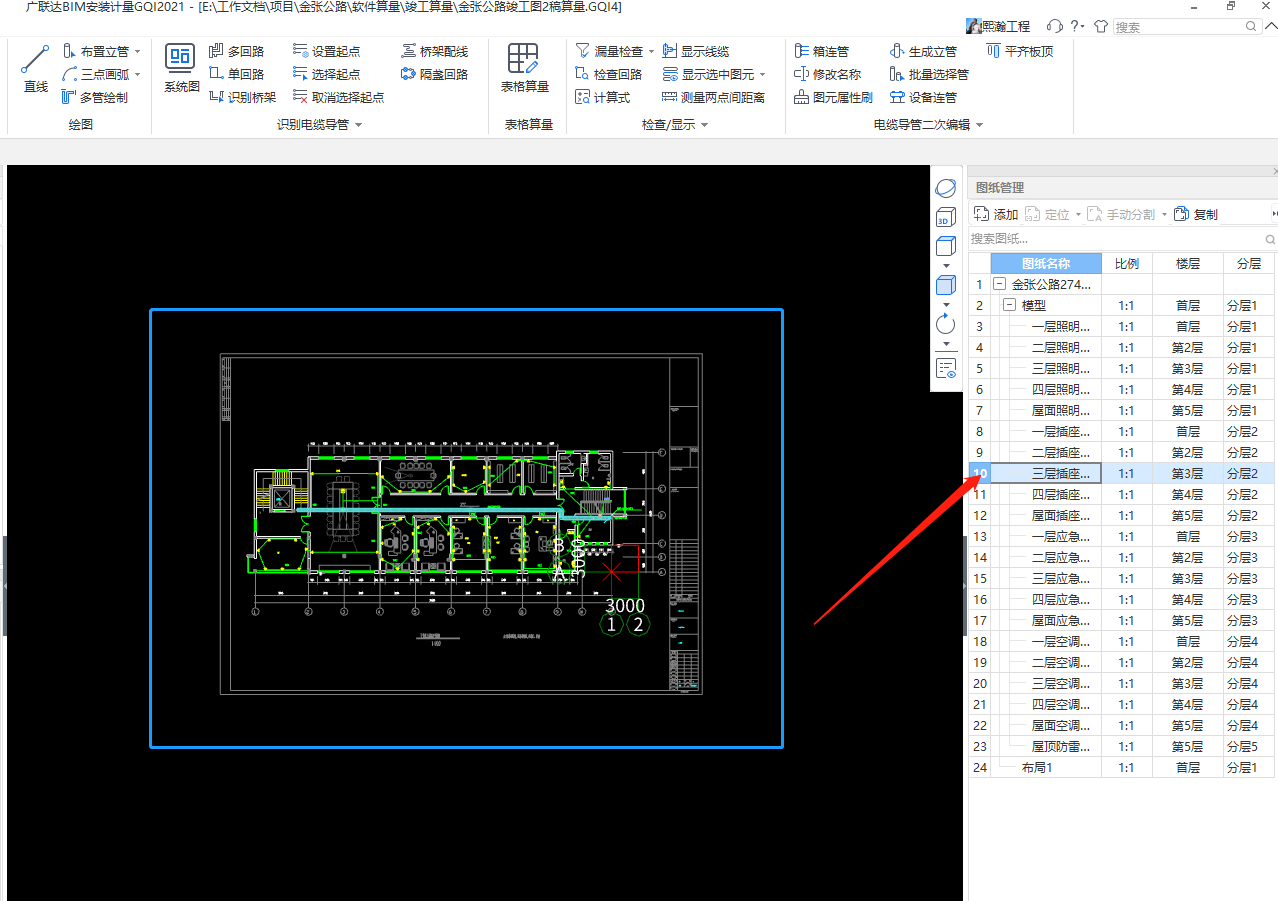Click the 检查回路 check circuit tool
The width and height of the screenshot is (1278, 901).
click(609, 74)
